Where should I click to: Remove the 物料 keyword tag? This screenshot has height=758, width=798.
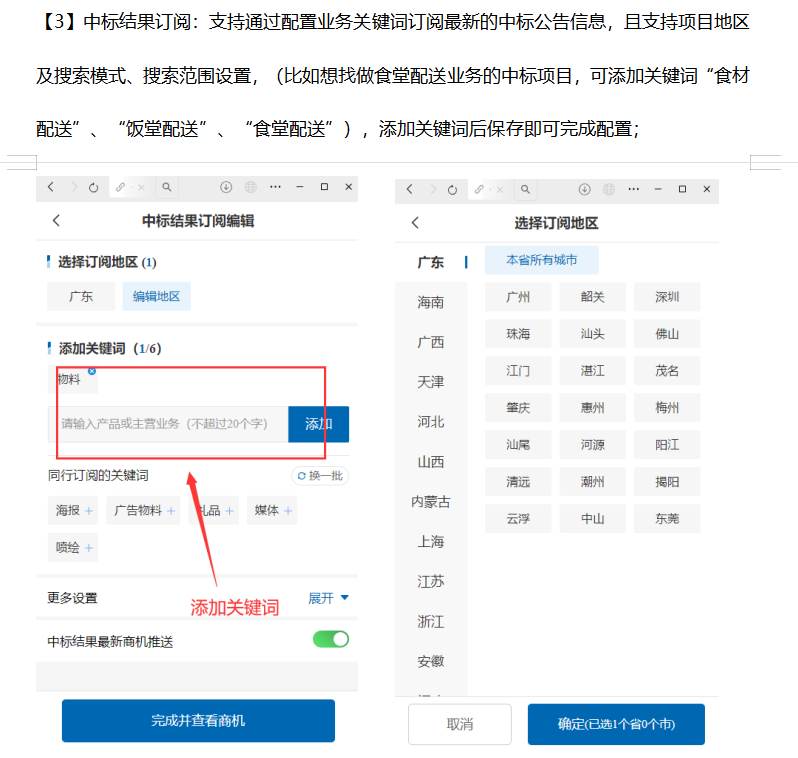tap(92, 371)
